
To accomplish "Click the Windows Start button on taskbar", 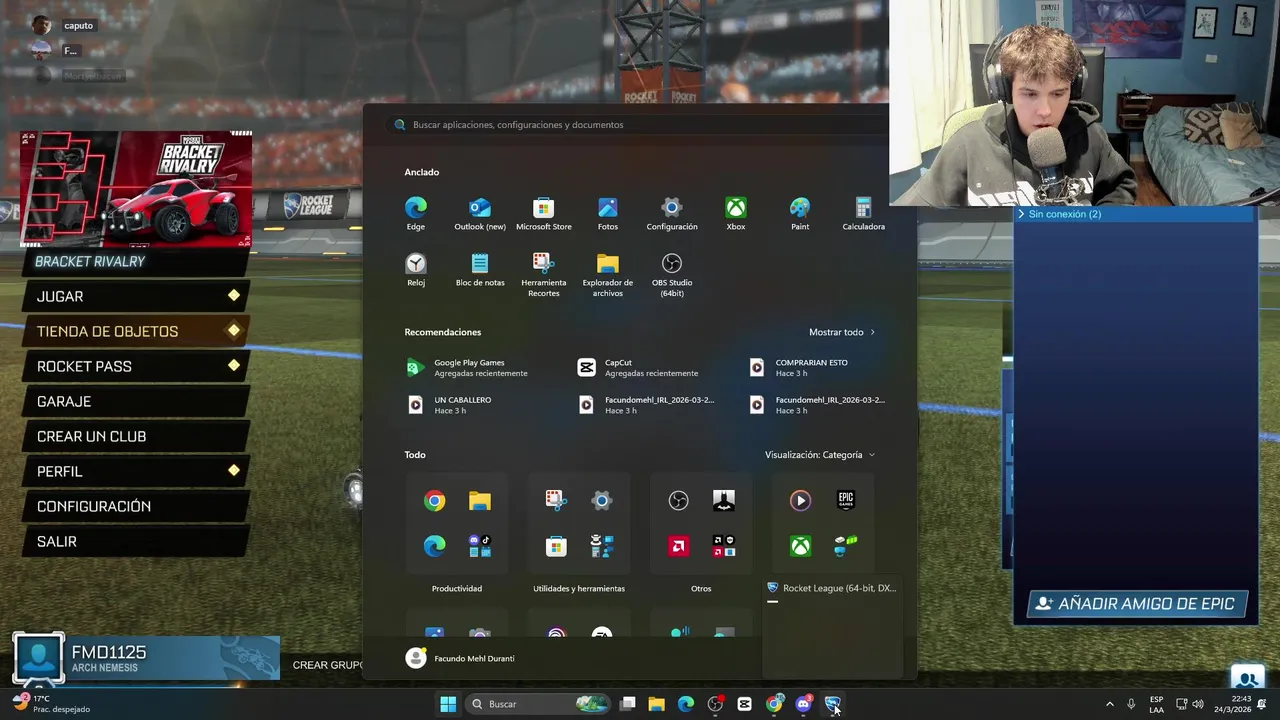I will (448, 704).
